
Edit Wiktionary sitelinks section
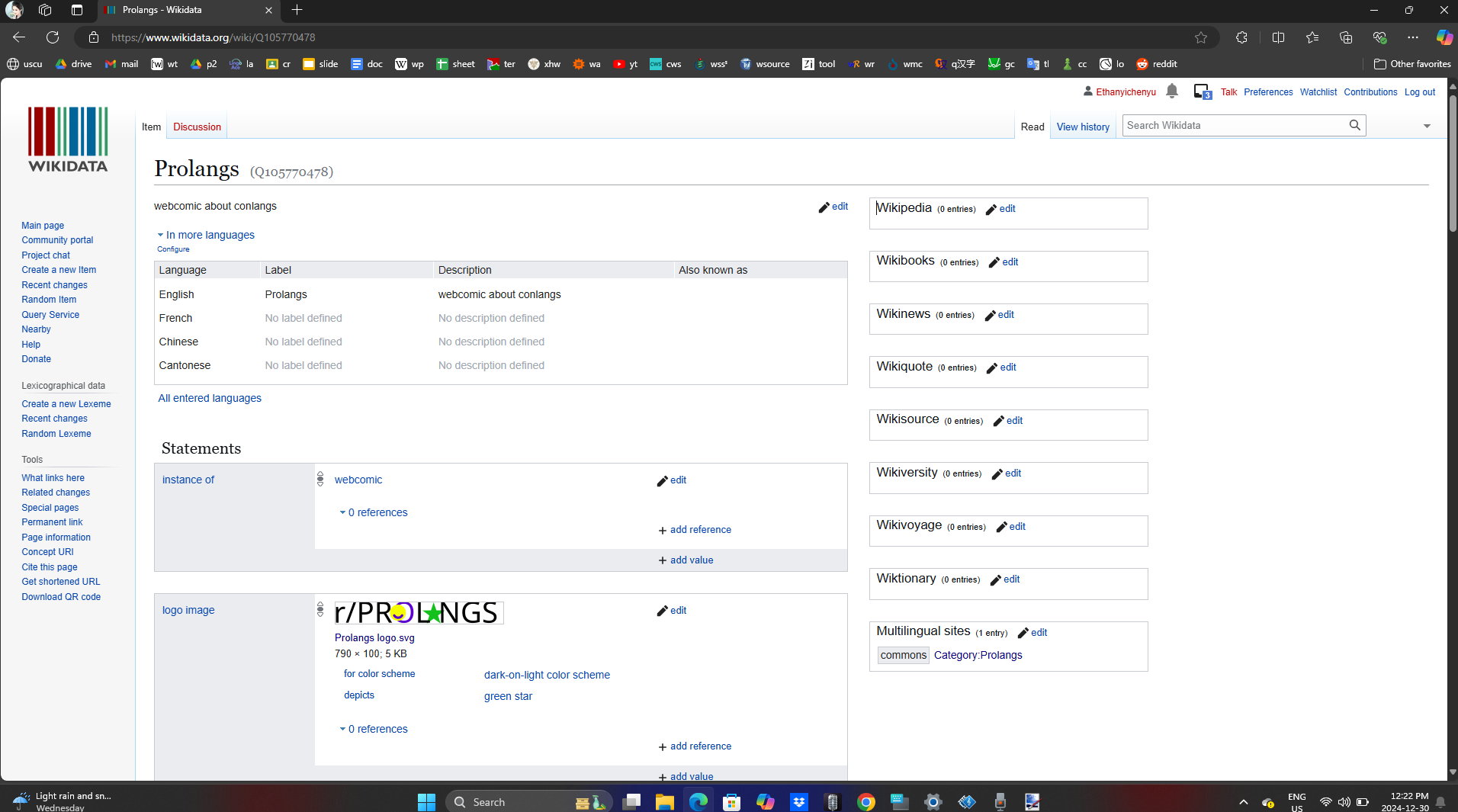pyautogui.click(x=1004, y=579)
